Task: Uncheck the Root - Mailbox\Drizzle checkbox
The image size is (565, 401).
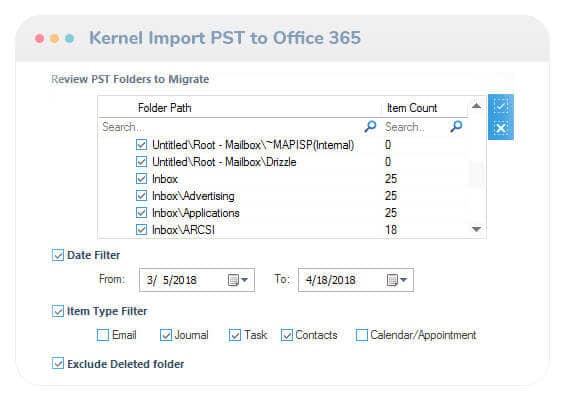Action: pyautogui.click(x=141, y=162)
